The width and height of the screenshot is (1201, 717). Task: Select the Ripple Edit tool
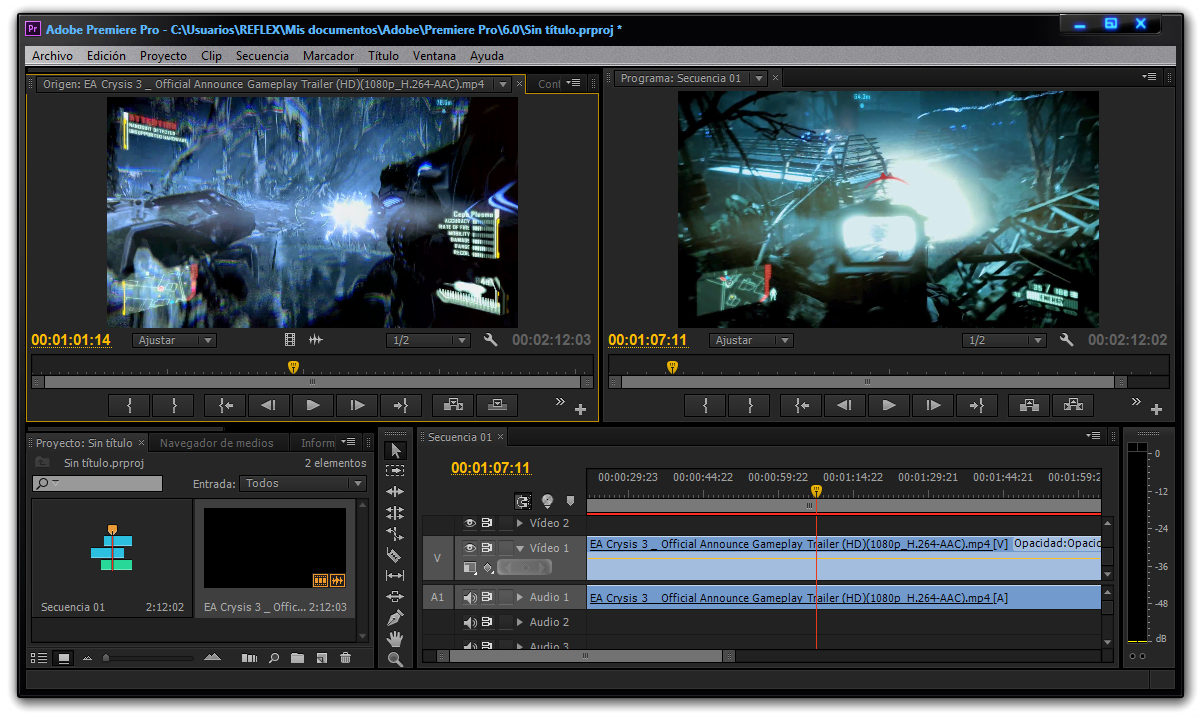[395, 492]
